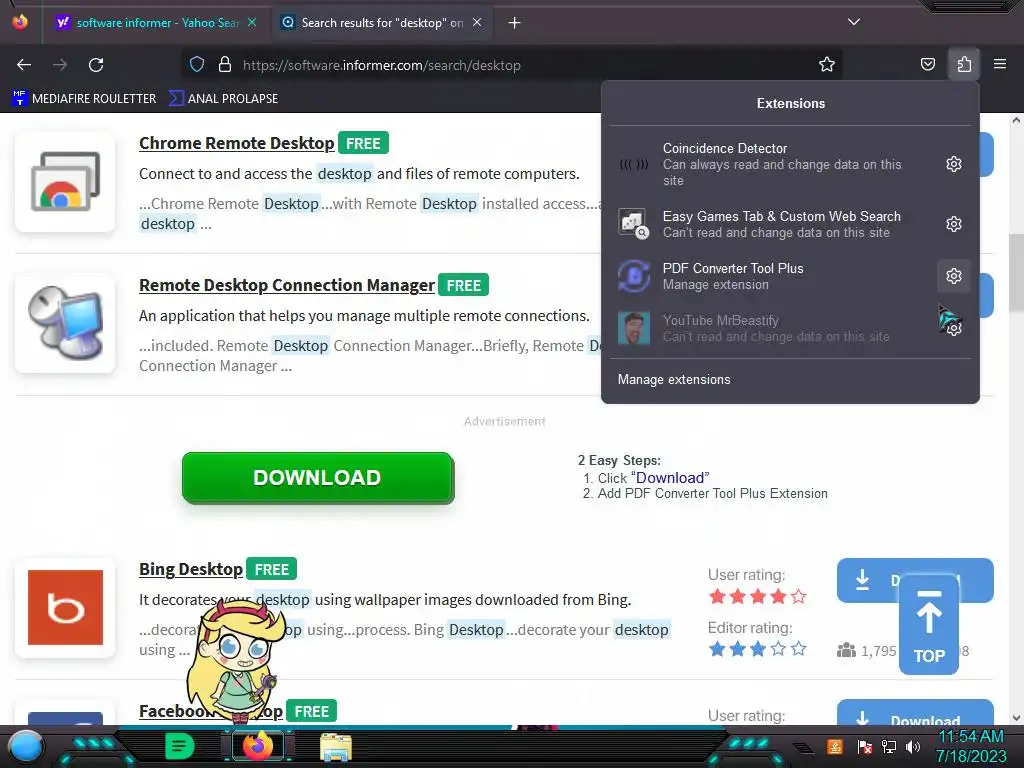Click the Download button for Bing Desktop

(x=869, y=580)
